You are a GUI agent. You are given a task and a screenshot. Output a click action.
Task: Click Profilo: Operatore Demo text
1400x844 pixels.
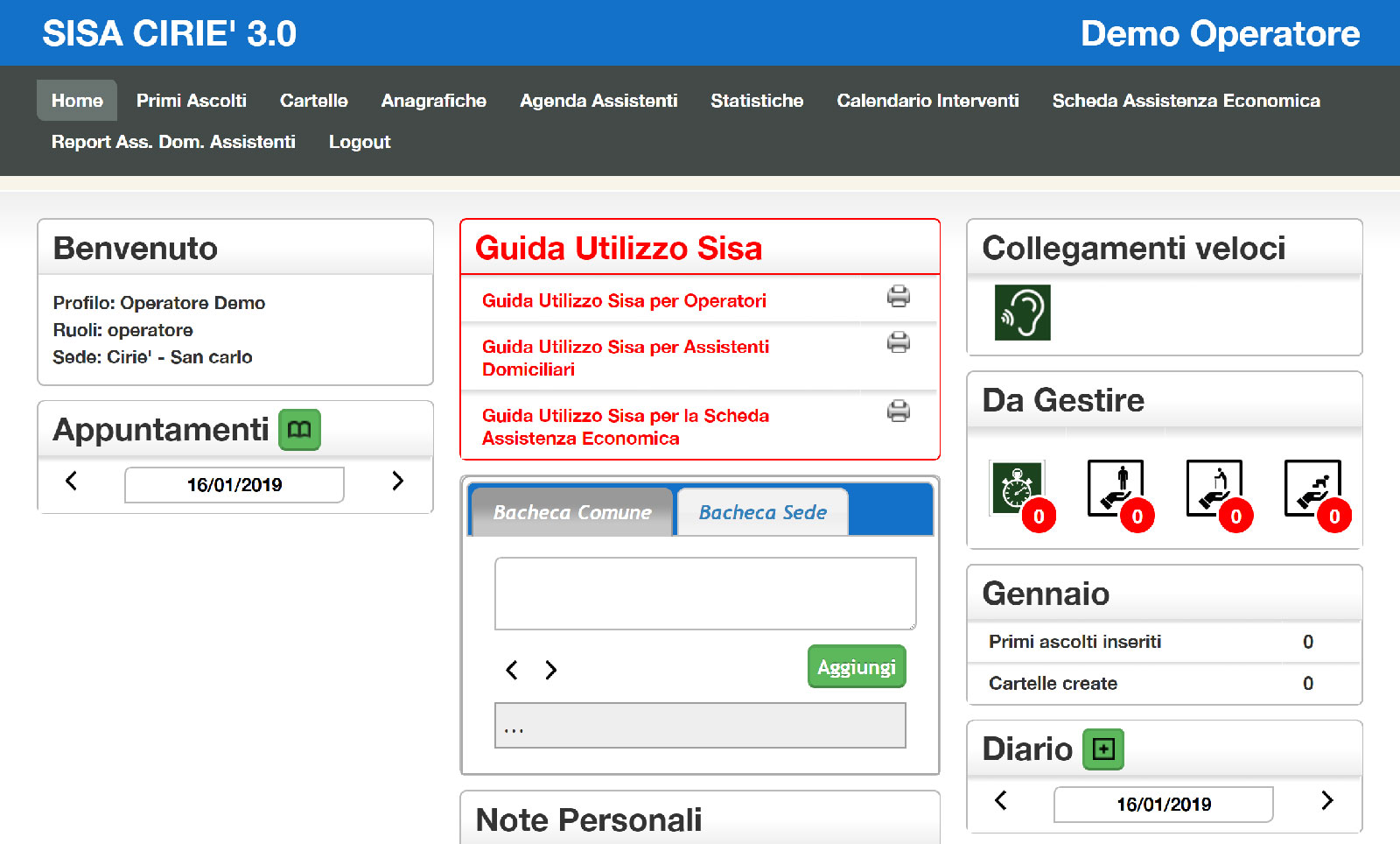(x=159, y=303)
